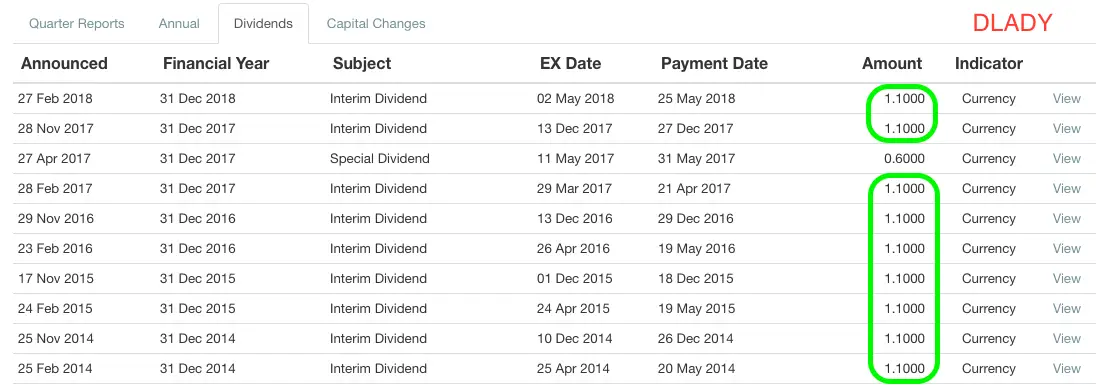The width and height of the screenshot is (1096, 385).
Task: Open View link for 24 Feb 2015 row
Action: (x=1067, y=309)
